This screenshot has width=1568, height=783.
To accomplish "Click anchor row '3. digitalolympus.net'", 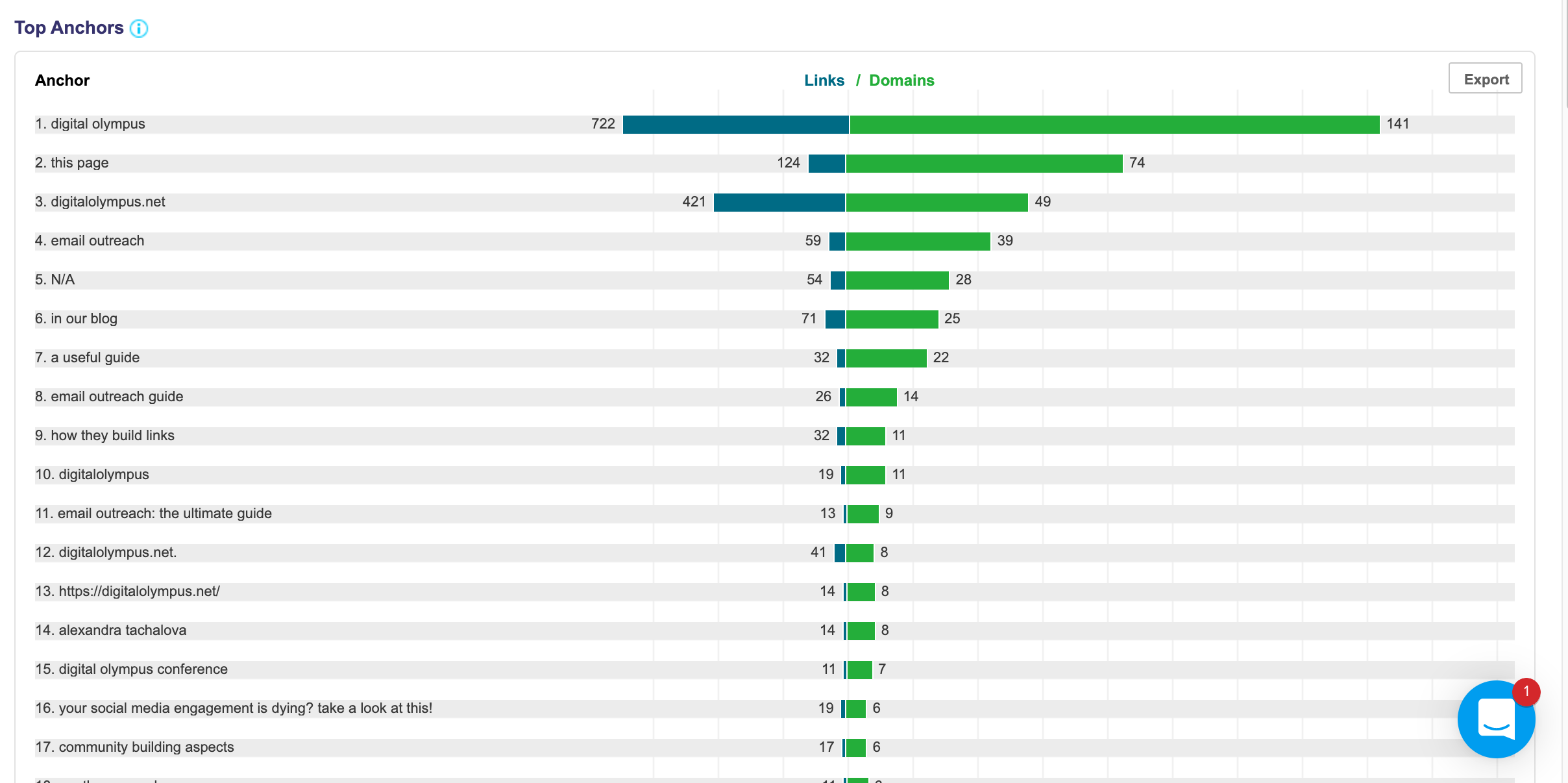I will click(775, 202).
